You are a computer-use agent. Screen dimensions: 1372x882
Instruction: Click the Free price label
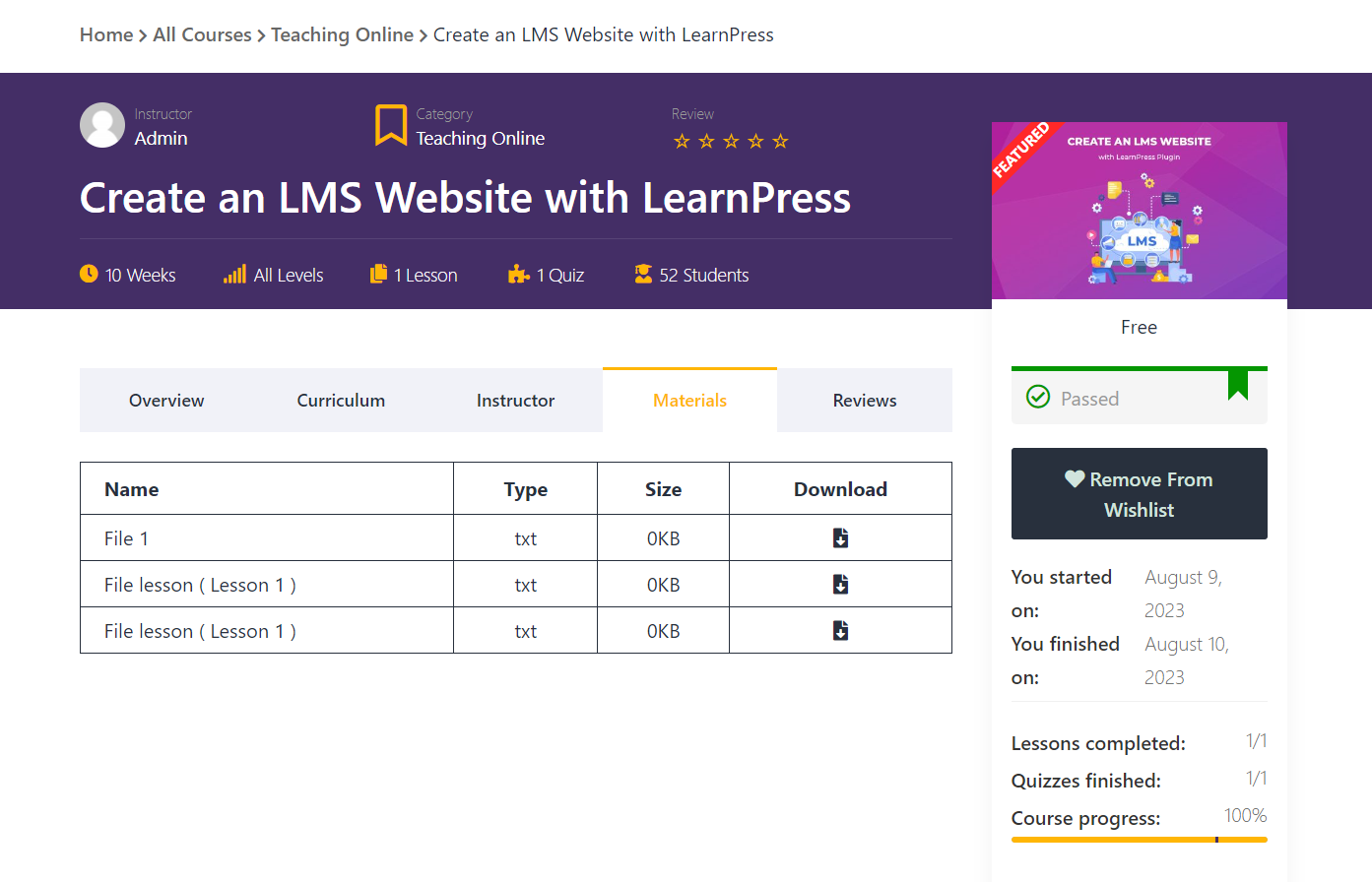pyautogui.click(x=1139, y=327)
